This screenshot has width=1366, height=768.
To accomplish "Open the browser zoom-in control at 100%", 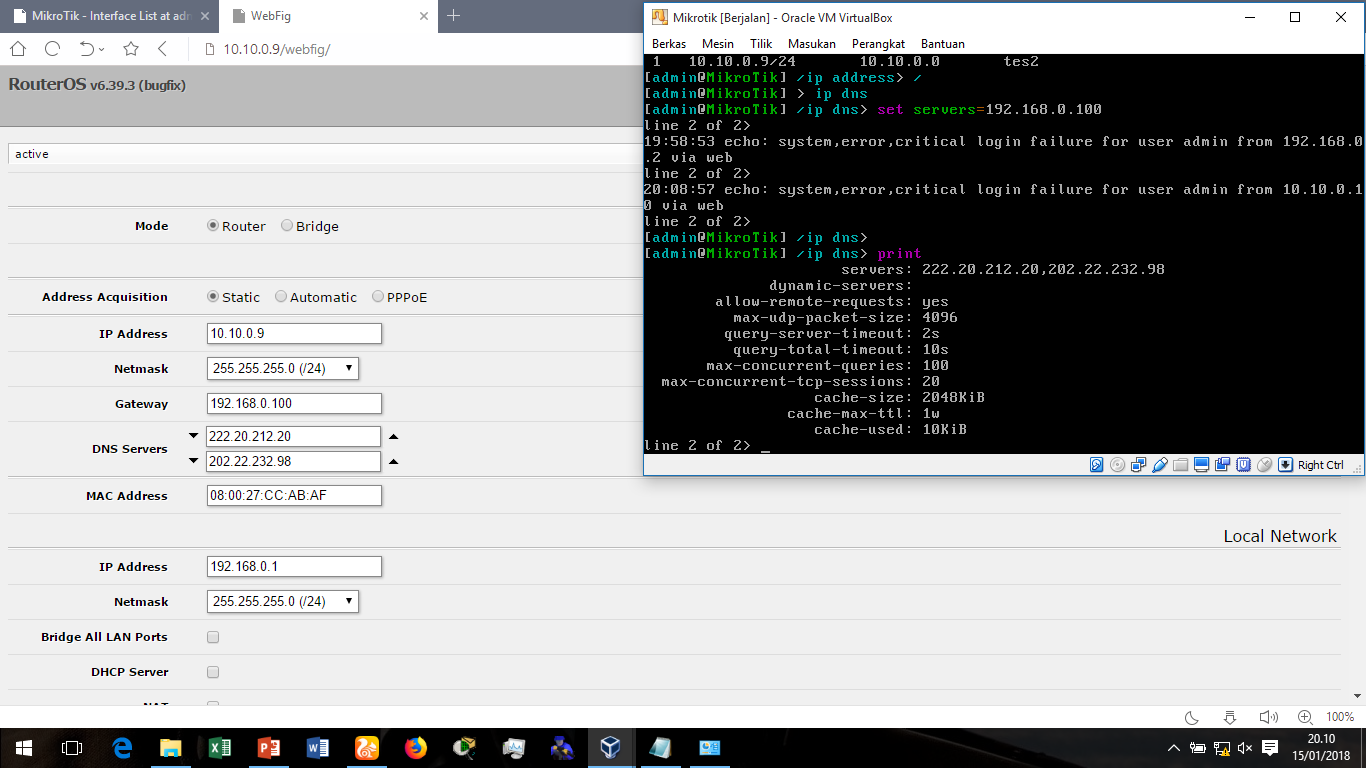I will pyautogui.click(x=1305, y=717).
